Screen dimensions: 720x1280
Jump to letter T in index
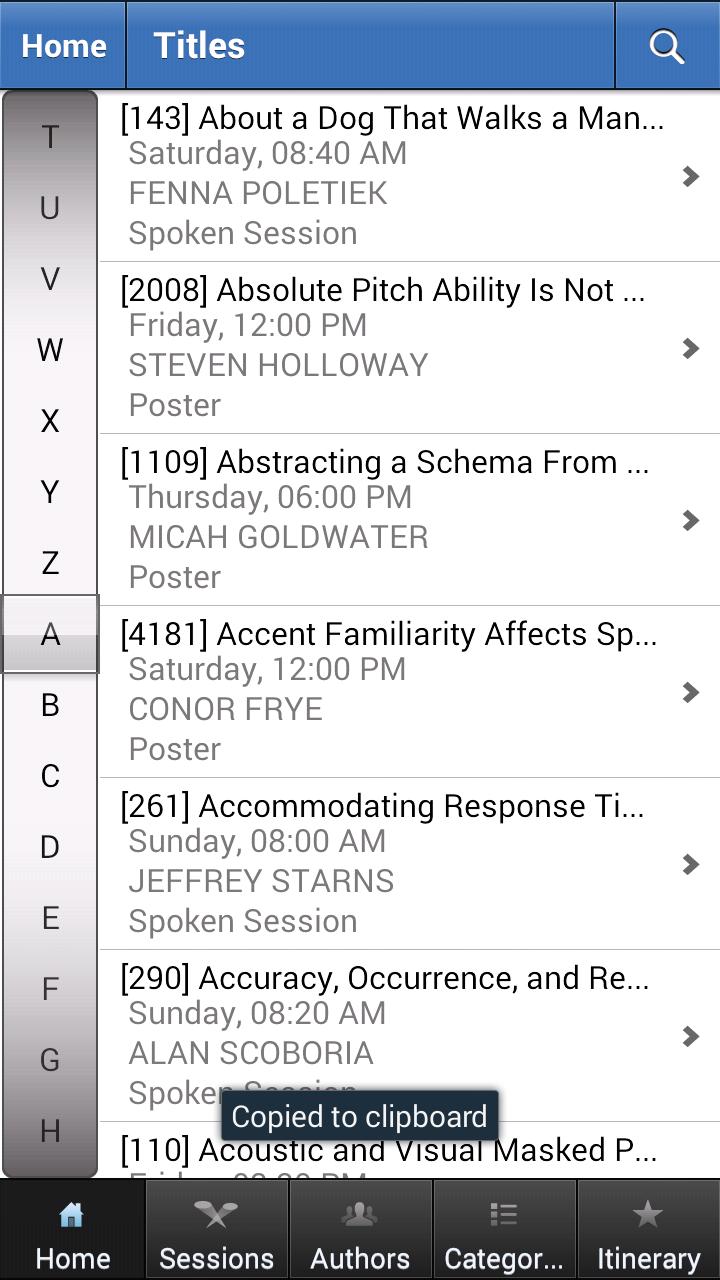[50, 137]
